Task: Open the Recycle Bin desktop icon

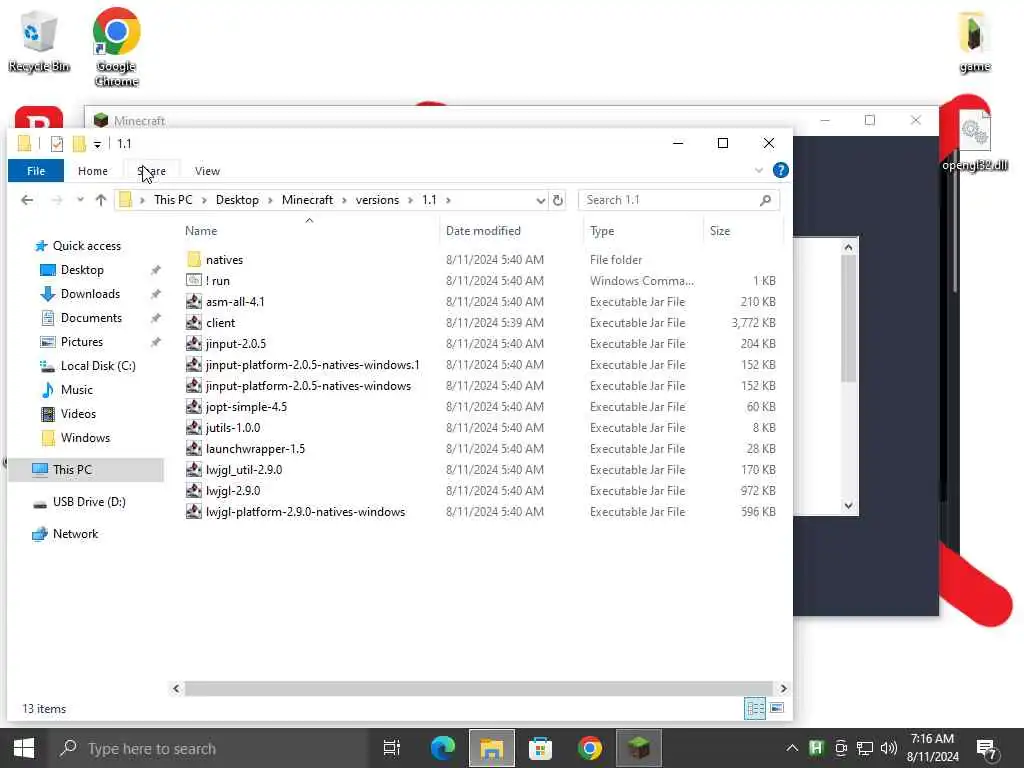Action: coord(39,41)
